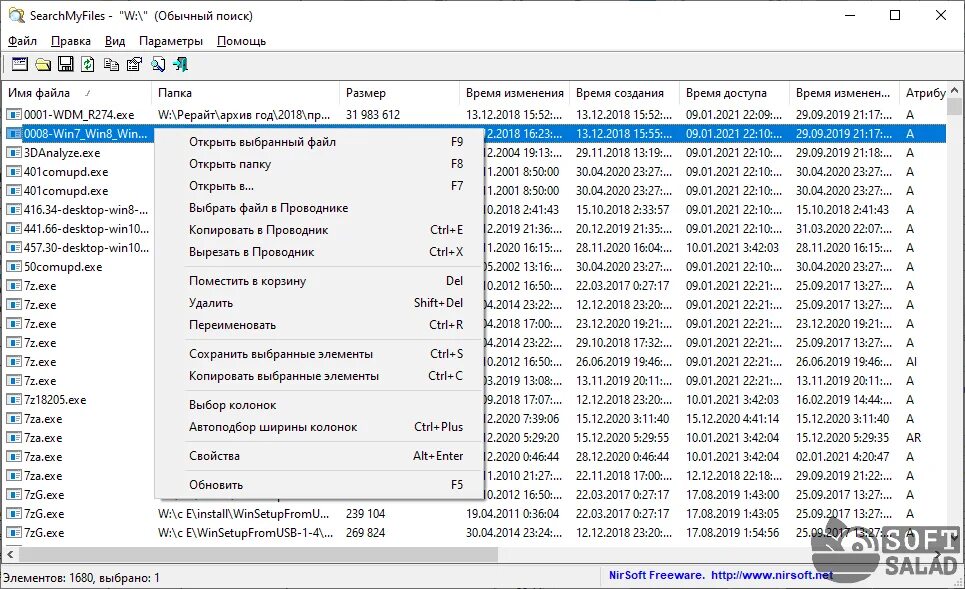The image size is (965, 589).
Task: Click the size value 239 104
Action: point(365,514)
